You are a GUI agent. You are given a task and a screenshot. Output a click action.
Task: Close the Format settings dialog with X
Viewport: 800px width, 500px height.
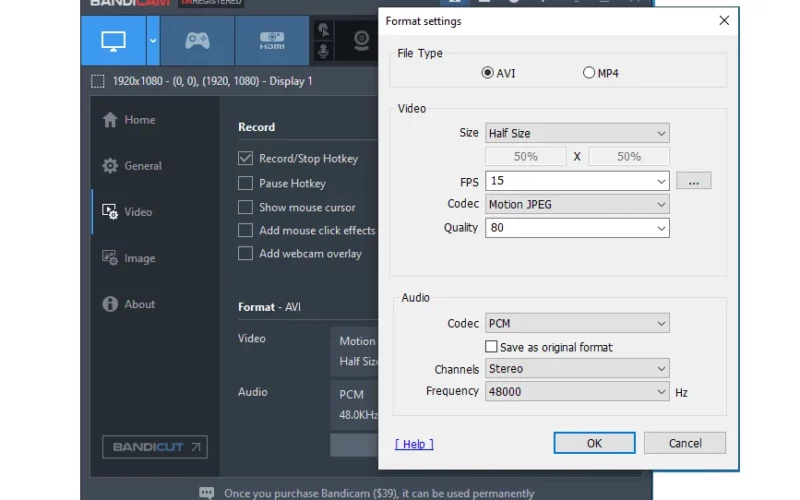coord(724,20)
